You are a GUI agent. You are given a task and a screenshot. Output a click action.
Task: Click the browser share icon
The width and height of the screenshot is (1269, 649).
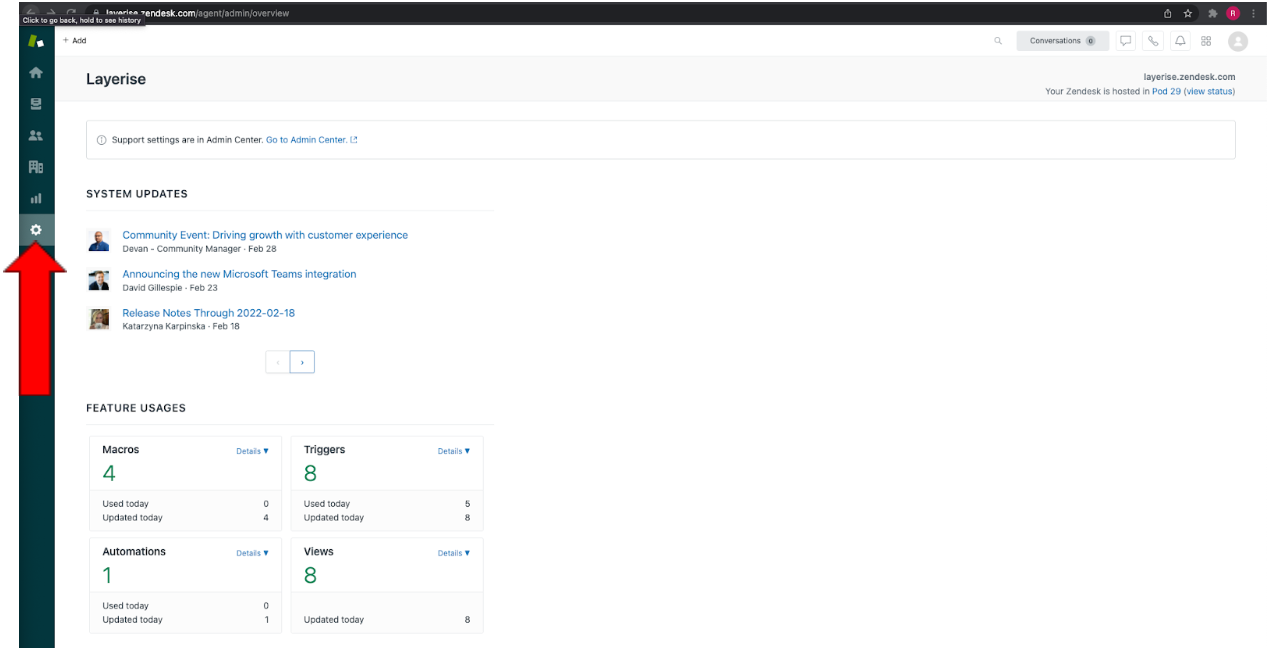(x=1168, y=13)
